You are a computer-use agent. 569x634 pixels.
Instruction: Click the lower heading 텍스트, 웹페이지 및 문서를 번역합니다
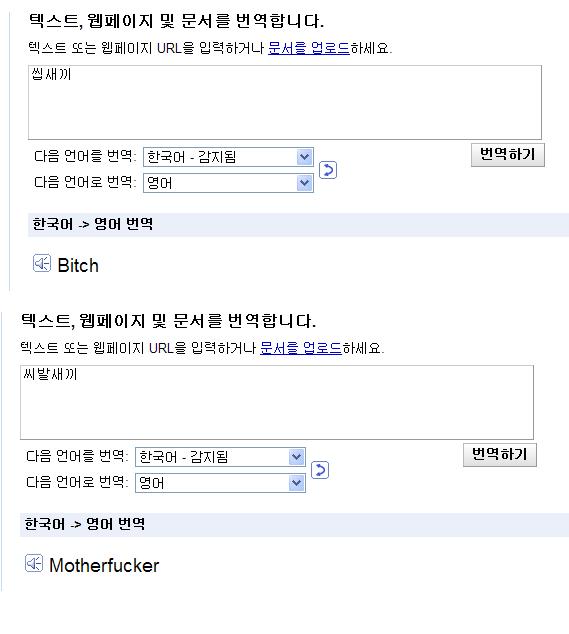pyautogui.click(x=169, y=321)
